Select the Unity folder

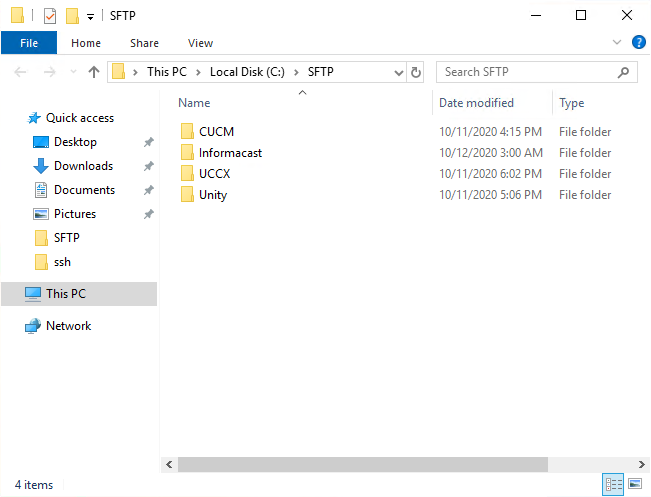(x=204, y=194)
